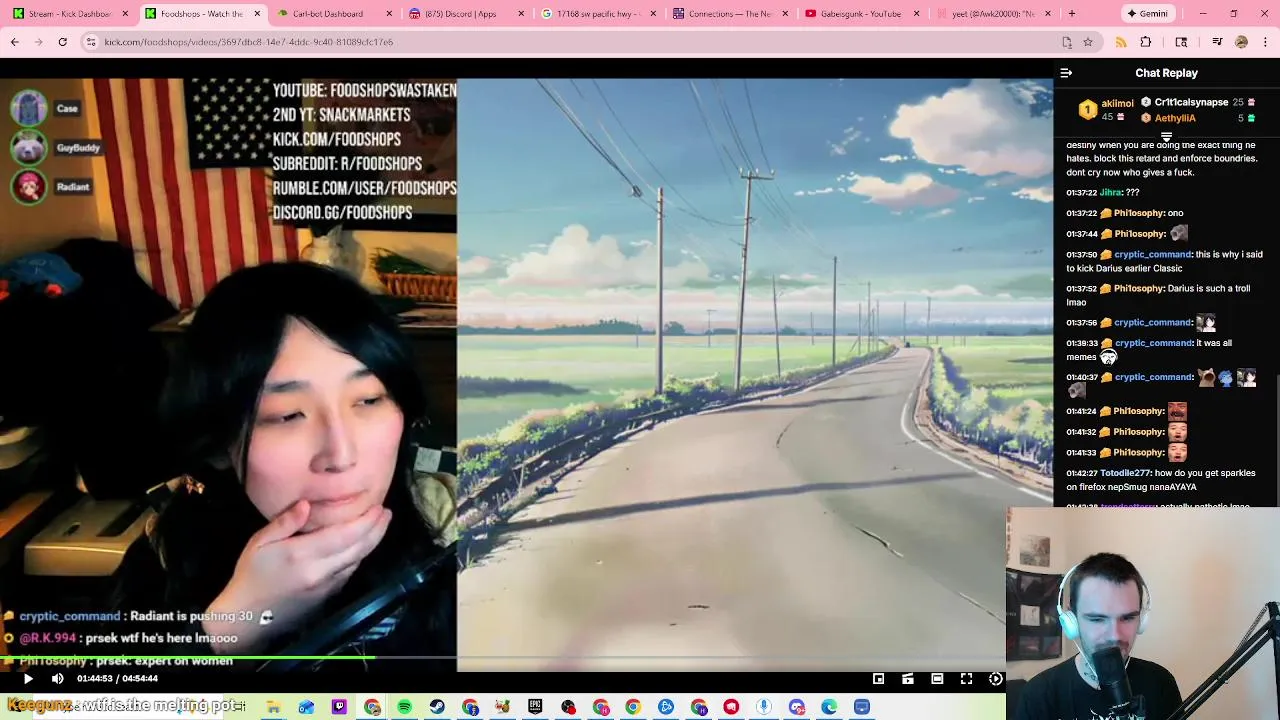Viewport: 1280px width, 720px height.
Task: Open AethylliA leaderboard entry
Action: [x=1198, y=118]
